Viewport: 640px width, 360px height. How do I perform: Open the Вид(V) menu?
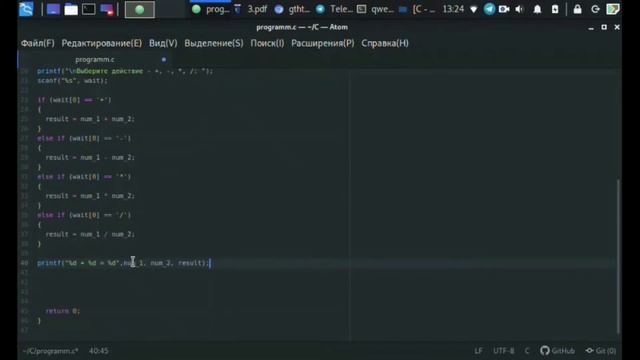pos(163,43)
